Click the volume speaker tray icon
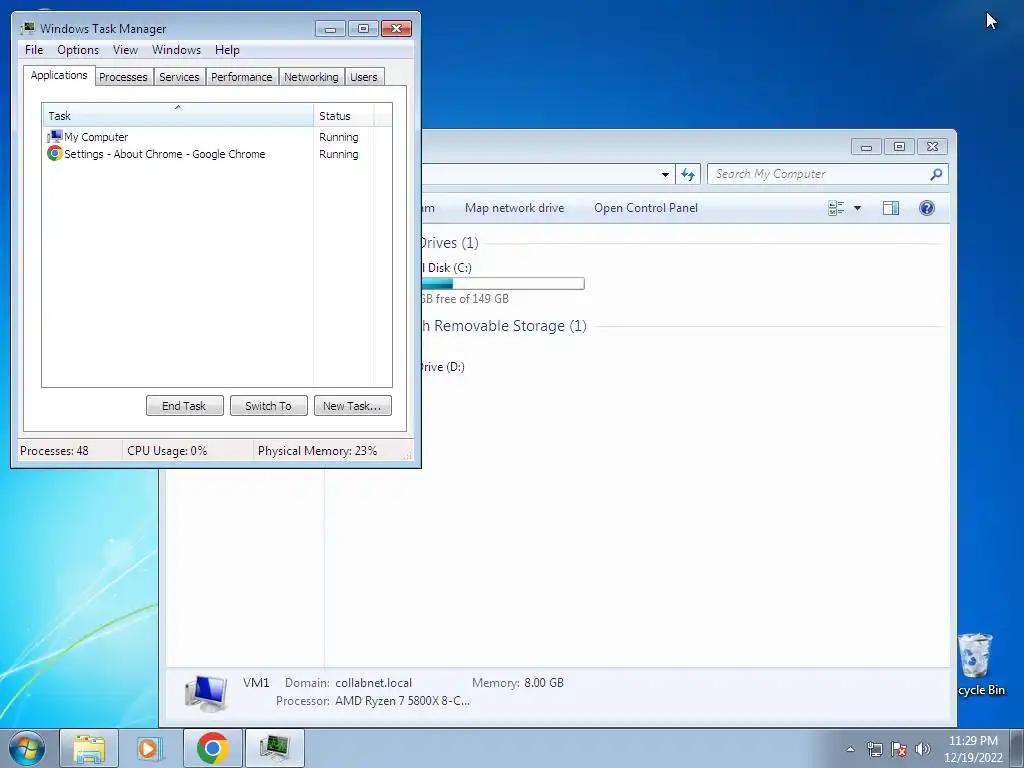Image resolution: width=1024 pixels, height=768 pixels. [923, 749]
